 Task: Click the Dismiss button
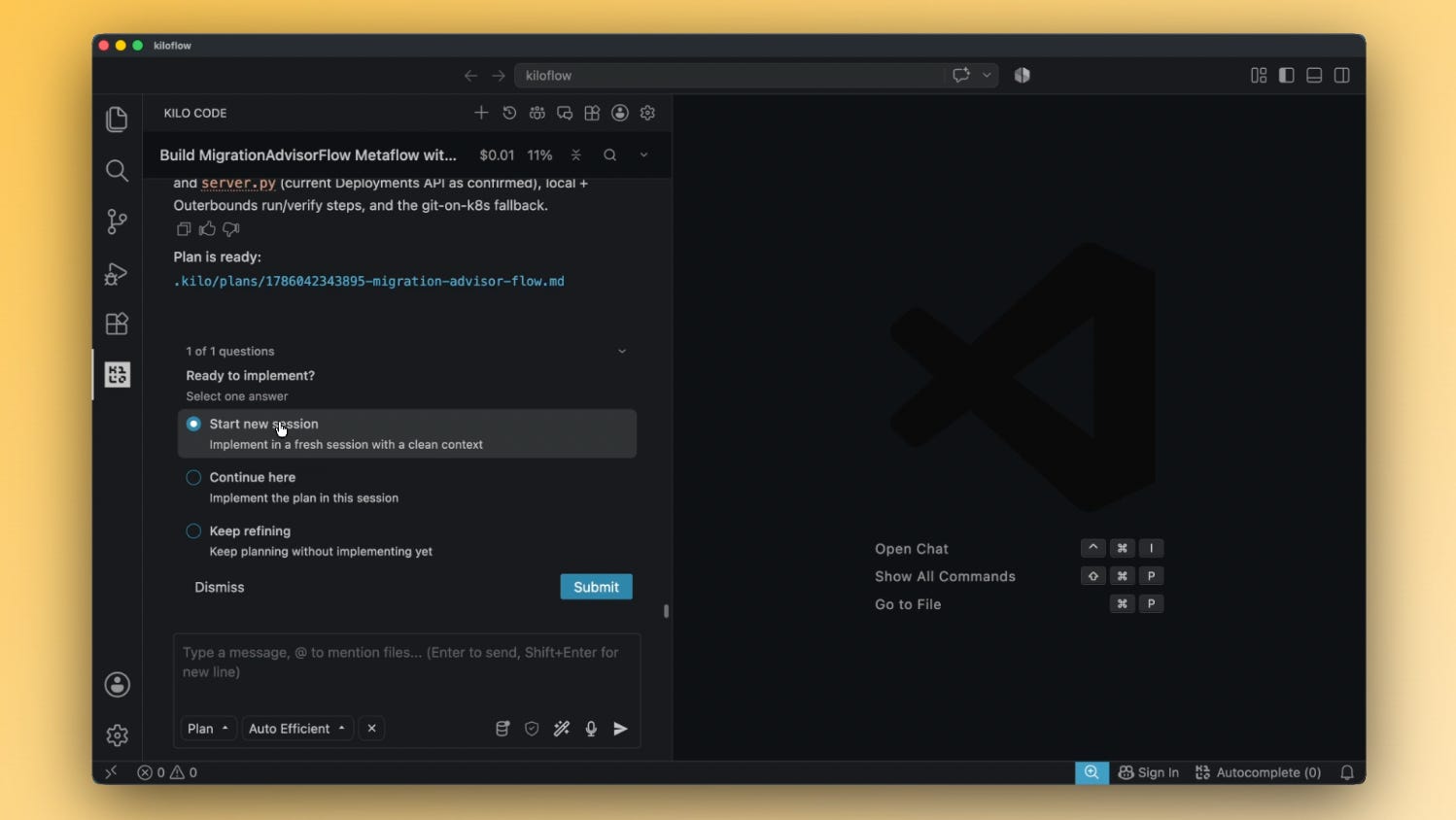(x=220, y=587)
